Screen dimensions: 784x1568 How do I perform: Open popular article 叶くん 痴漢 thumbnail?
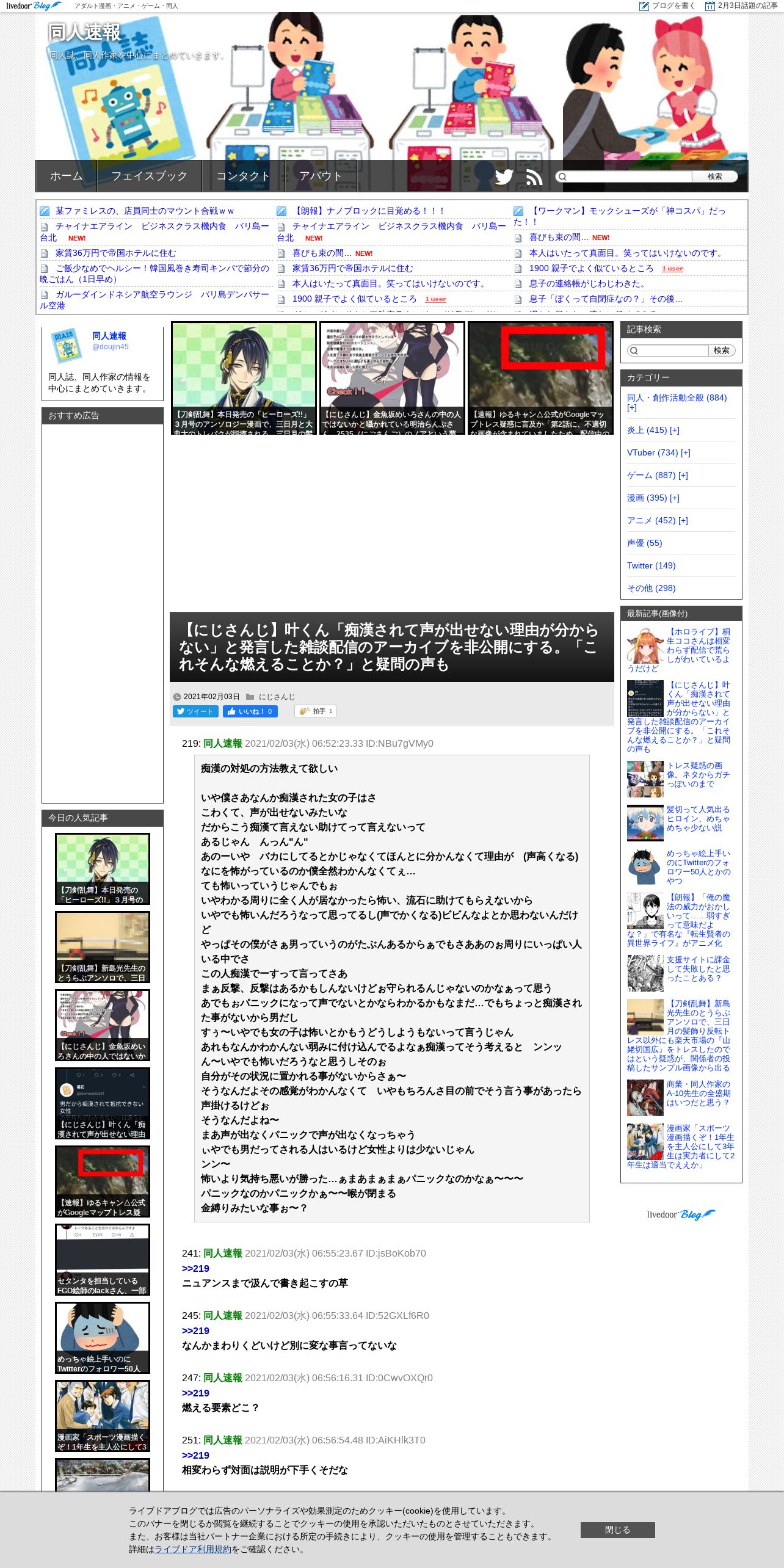pyautogui.click(x=103, y=1103)
